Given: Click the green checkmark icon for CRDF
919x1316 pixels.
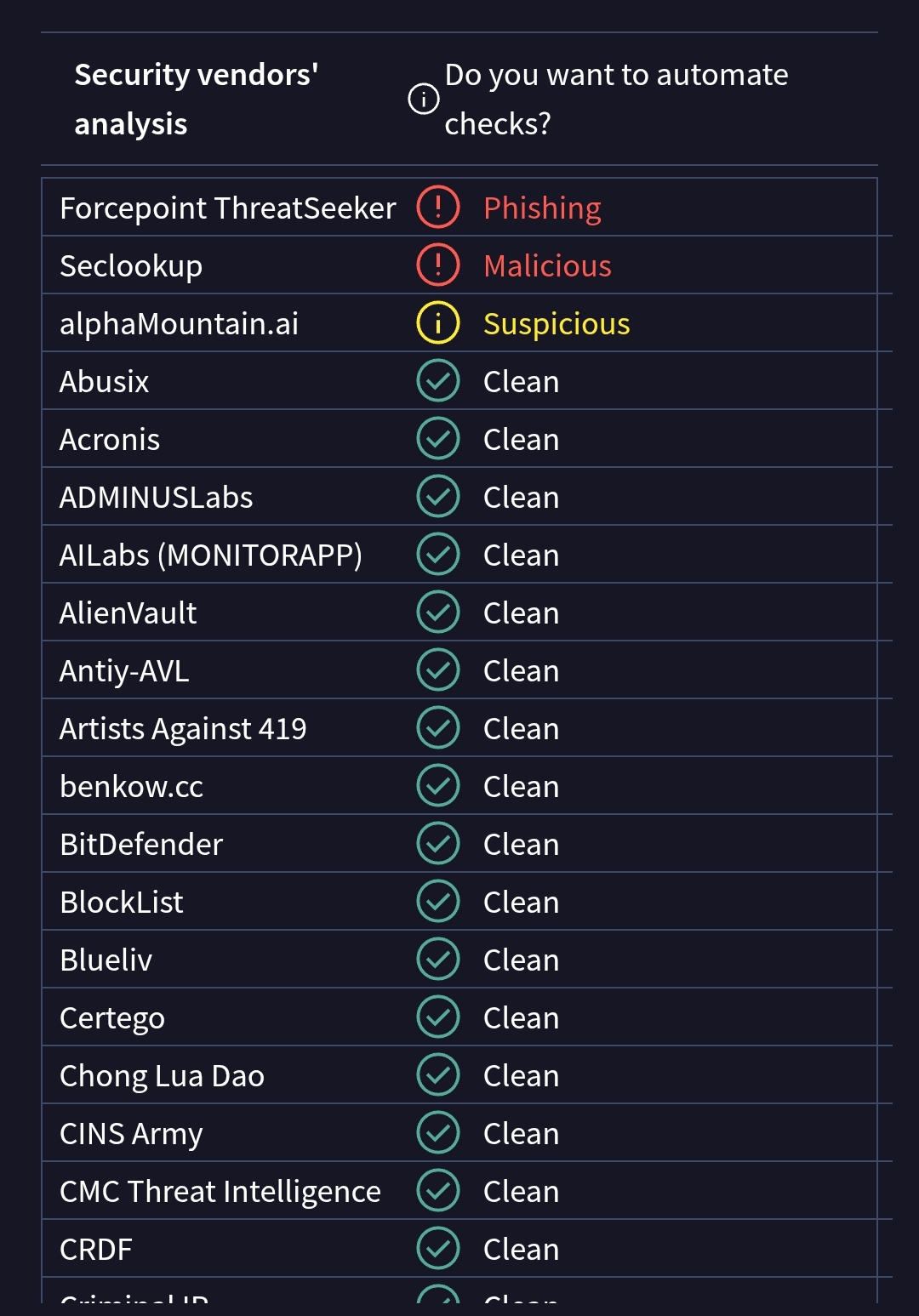Looking at the screenshot, I should [438, 1249].
